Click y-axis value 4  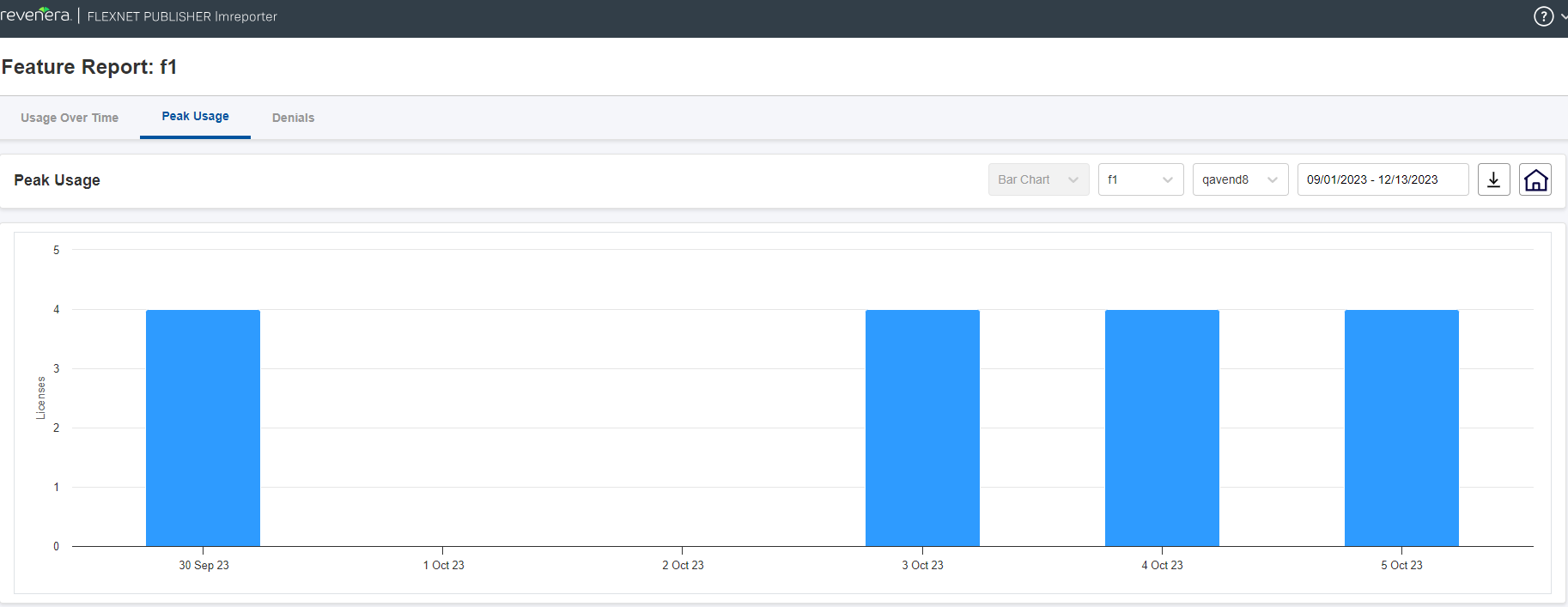point(57,309)
